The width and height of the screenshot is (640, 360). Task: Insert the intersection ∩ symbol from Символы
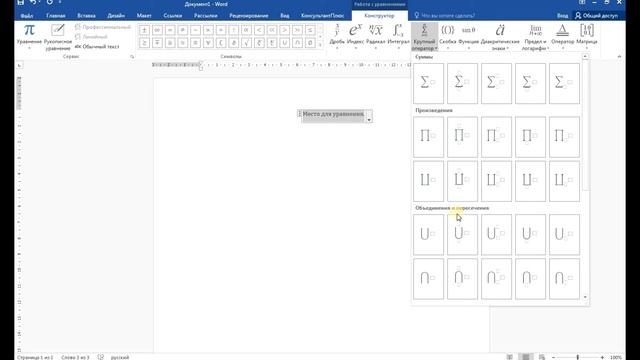coord(298,42)
